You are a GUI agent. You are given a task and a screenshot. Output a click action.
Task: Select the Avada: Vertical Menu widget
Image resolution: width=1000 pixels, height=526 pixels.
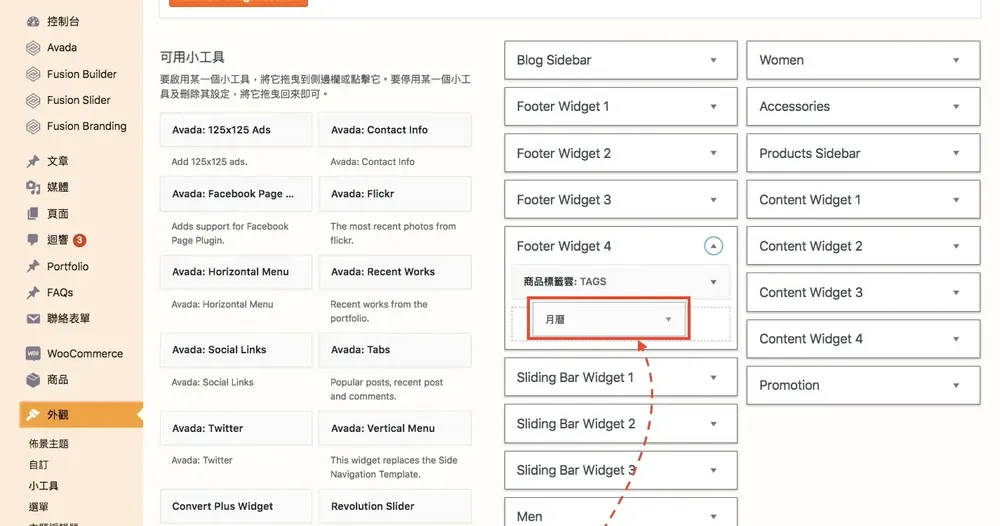click(x=395, y=428)
